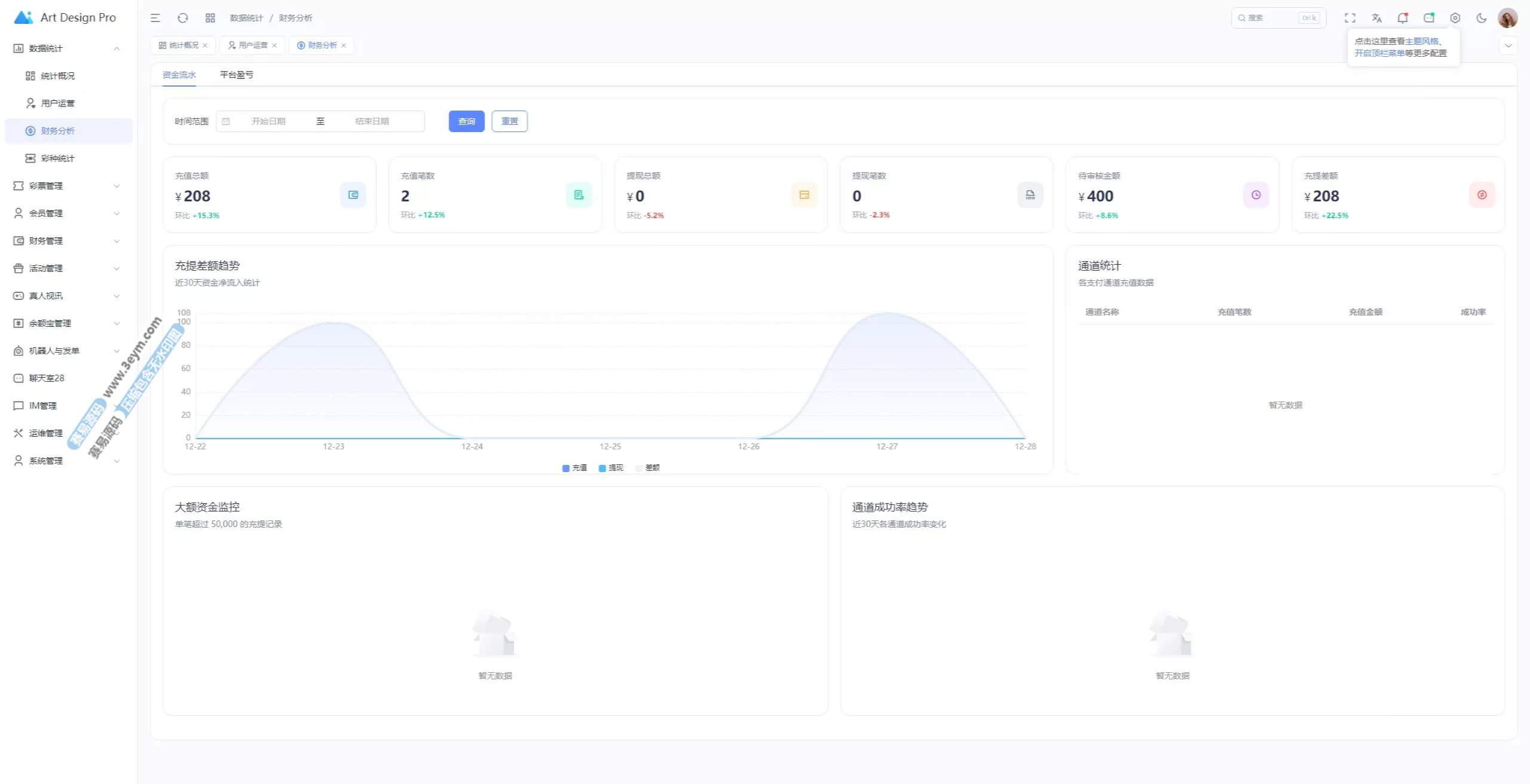
Task: Expand the 彩票管理 sidebar menu
Action: tap(67, 186)
